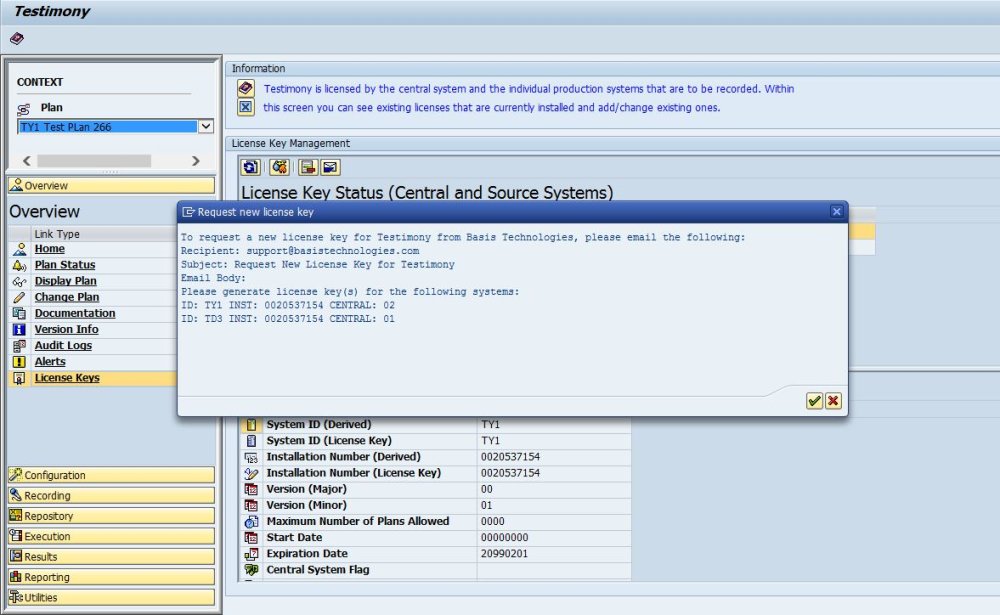Open the Display Plan link

point(66,281)
